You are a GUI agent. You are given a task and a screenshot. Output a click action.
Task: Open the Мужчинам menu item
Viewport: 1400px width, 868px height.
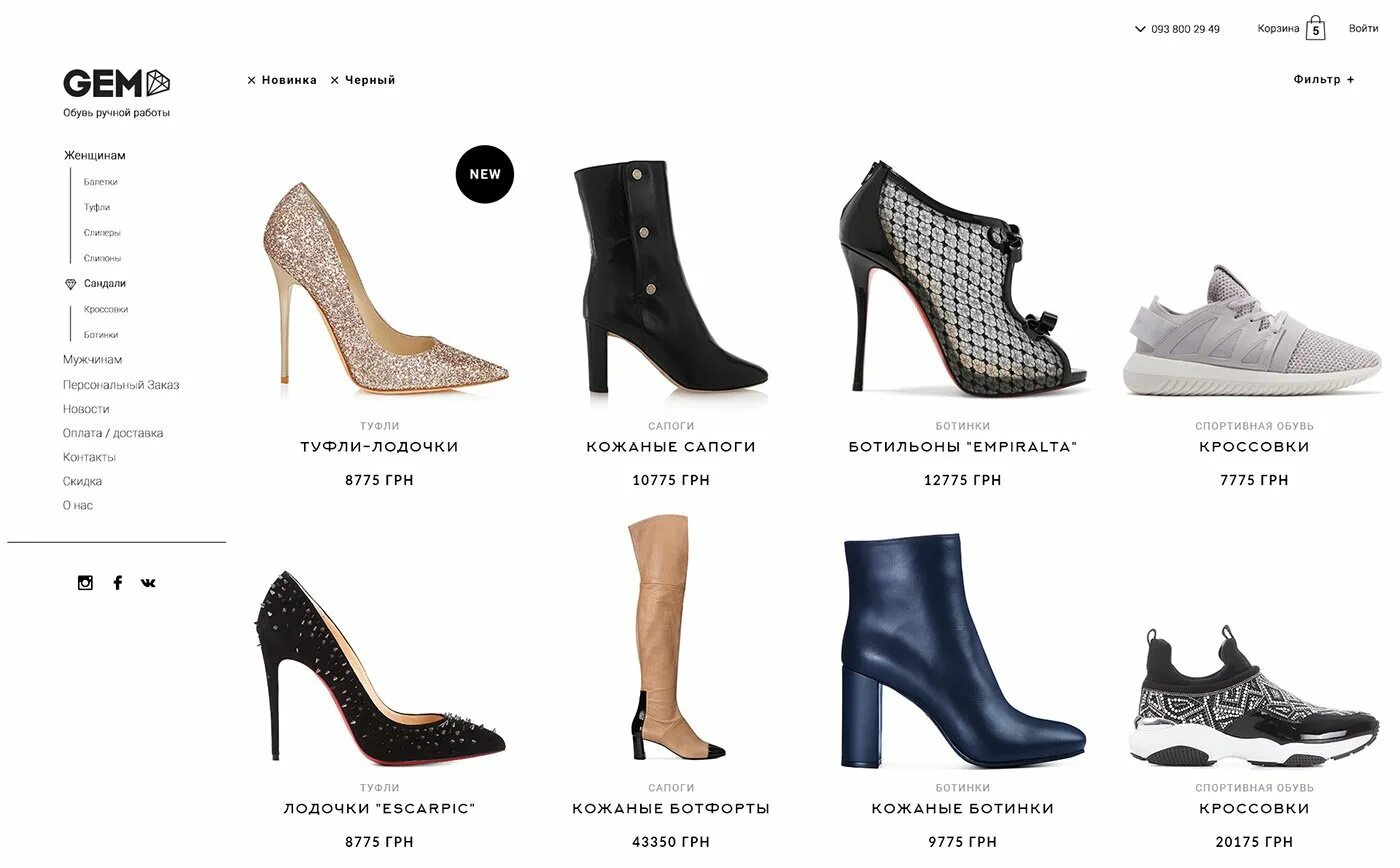coord(92,360)
